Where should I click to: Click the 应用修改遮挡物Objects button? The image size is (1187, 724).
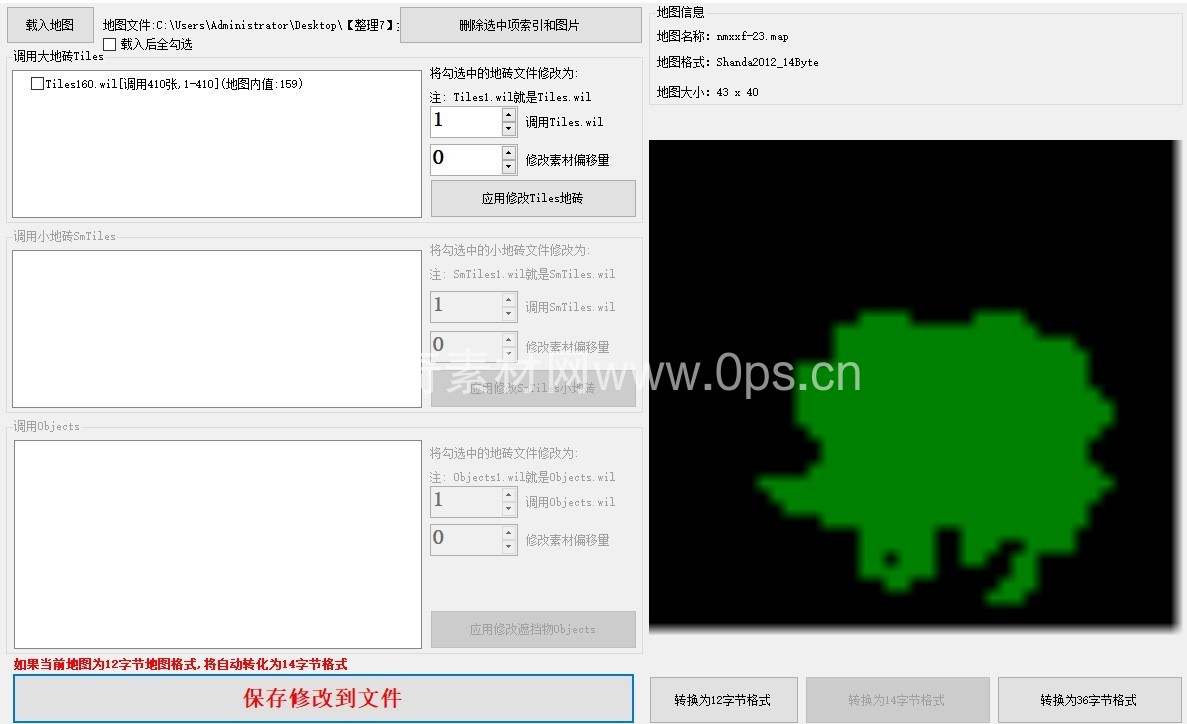pyautogui.click(x=533, y=629)
